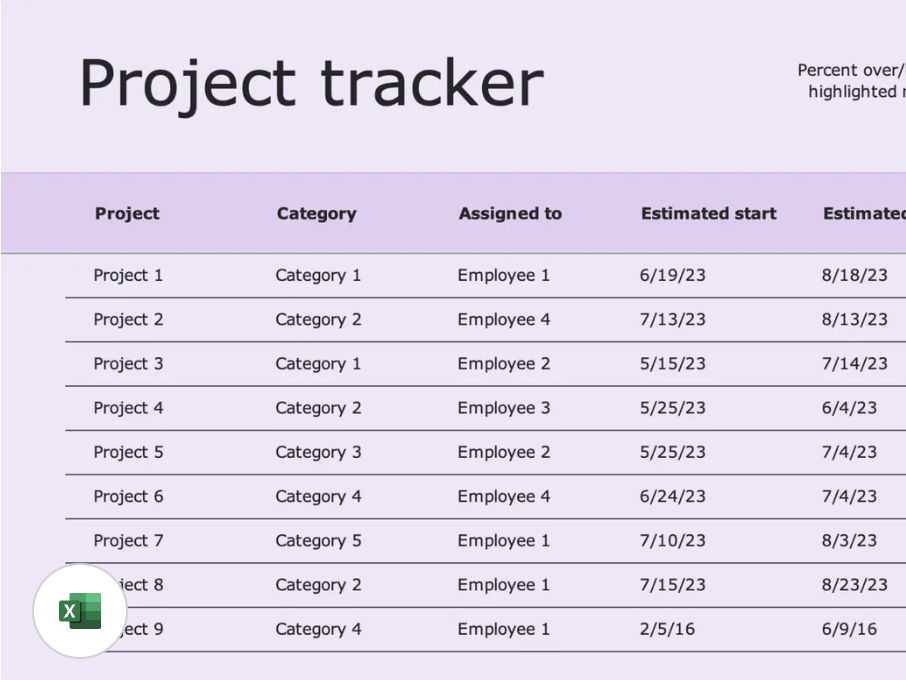
Task: Select the 6/24/23 start date cell
Action: pos(672,496)
